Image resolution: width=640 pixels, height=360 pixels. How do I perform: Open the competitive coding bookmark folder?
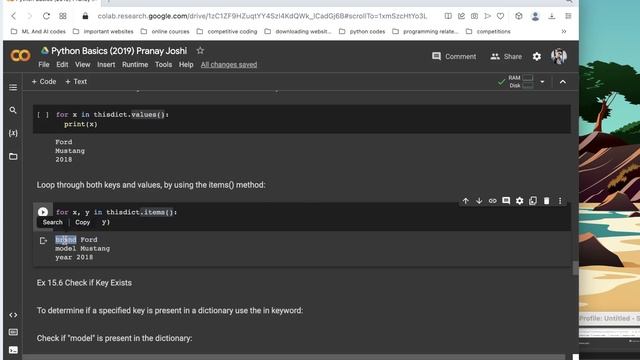click(227, 31)
